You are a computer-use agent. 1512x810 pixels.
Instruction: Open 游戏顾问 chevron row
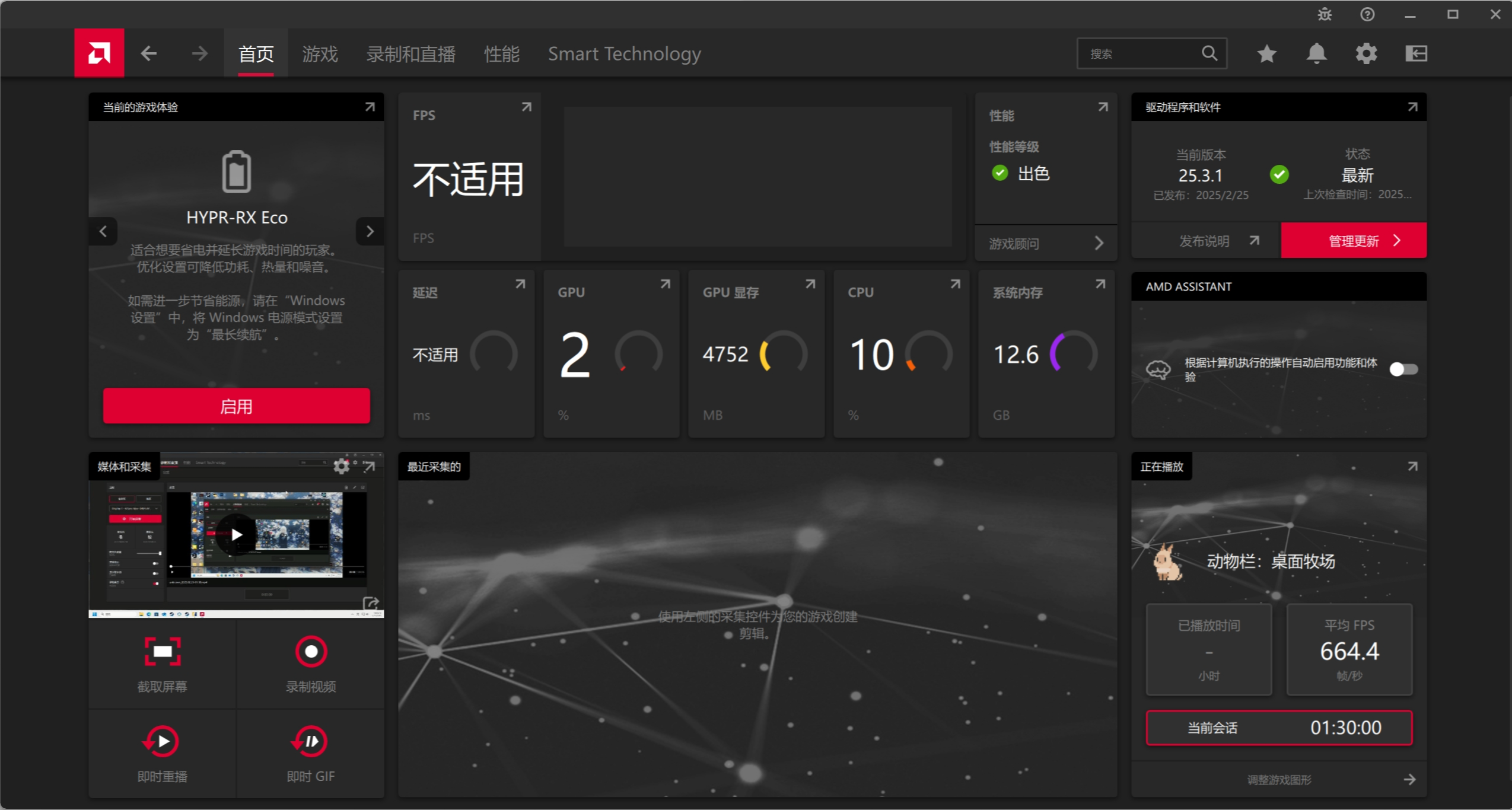(1046, 243)
